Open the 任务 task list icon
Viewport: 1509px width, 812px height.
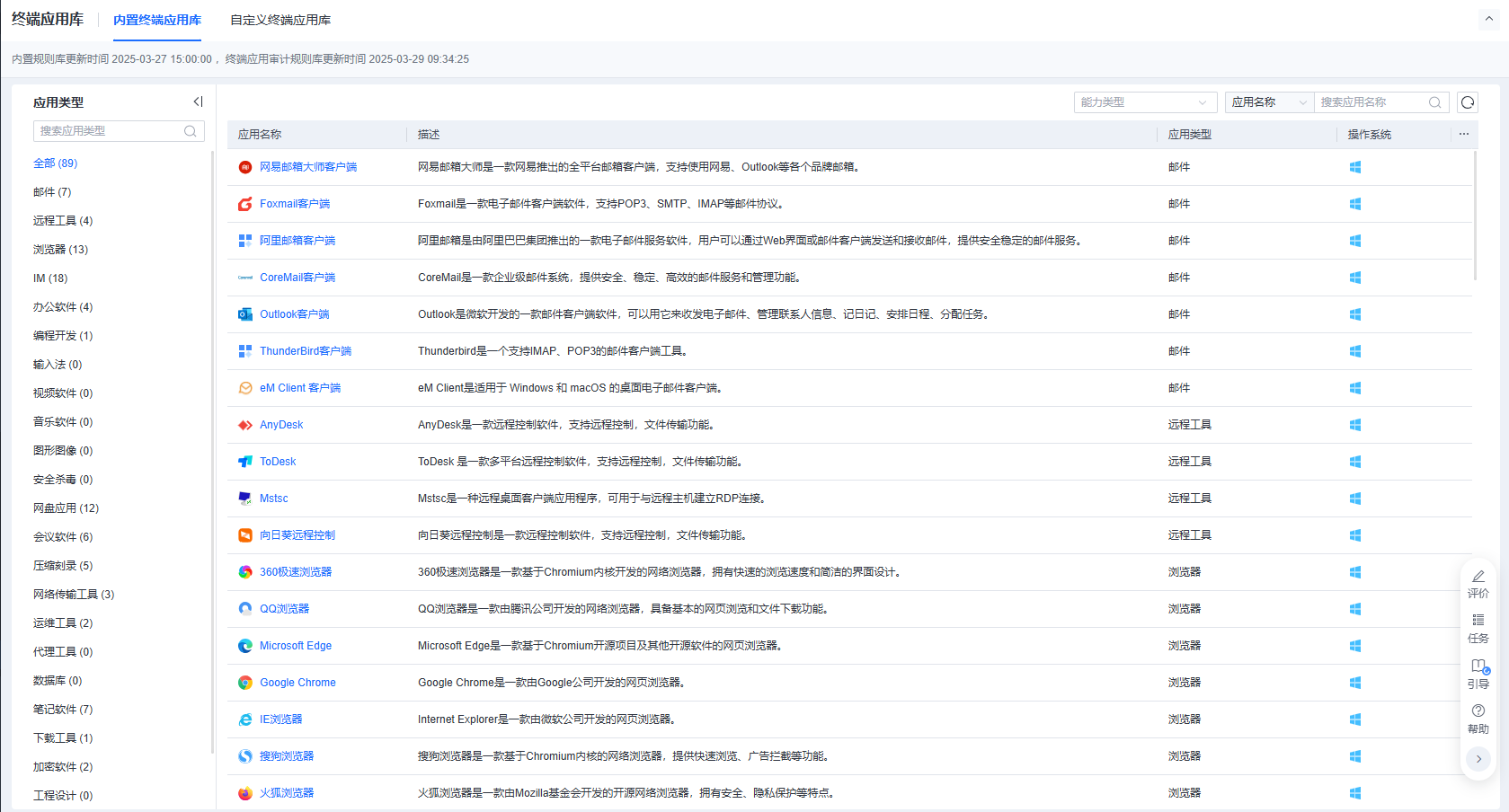[1478, 621]
